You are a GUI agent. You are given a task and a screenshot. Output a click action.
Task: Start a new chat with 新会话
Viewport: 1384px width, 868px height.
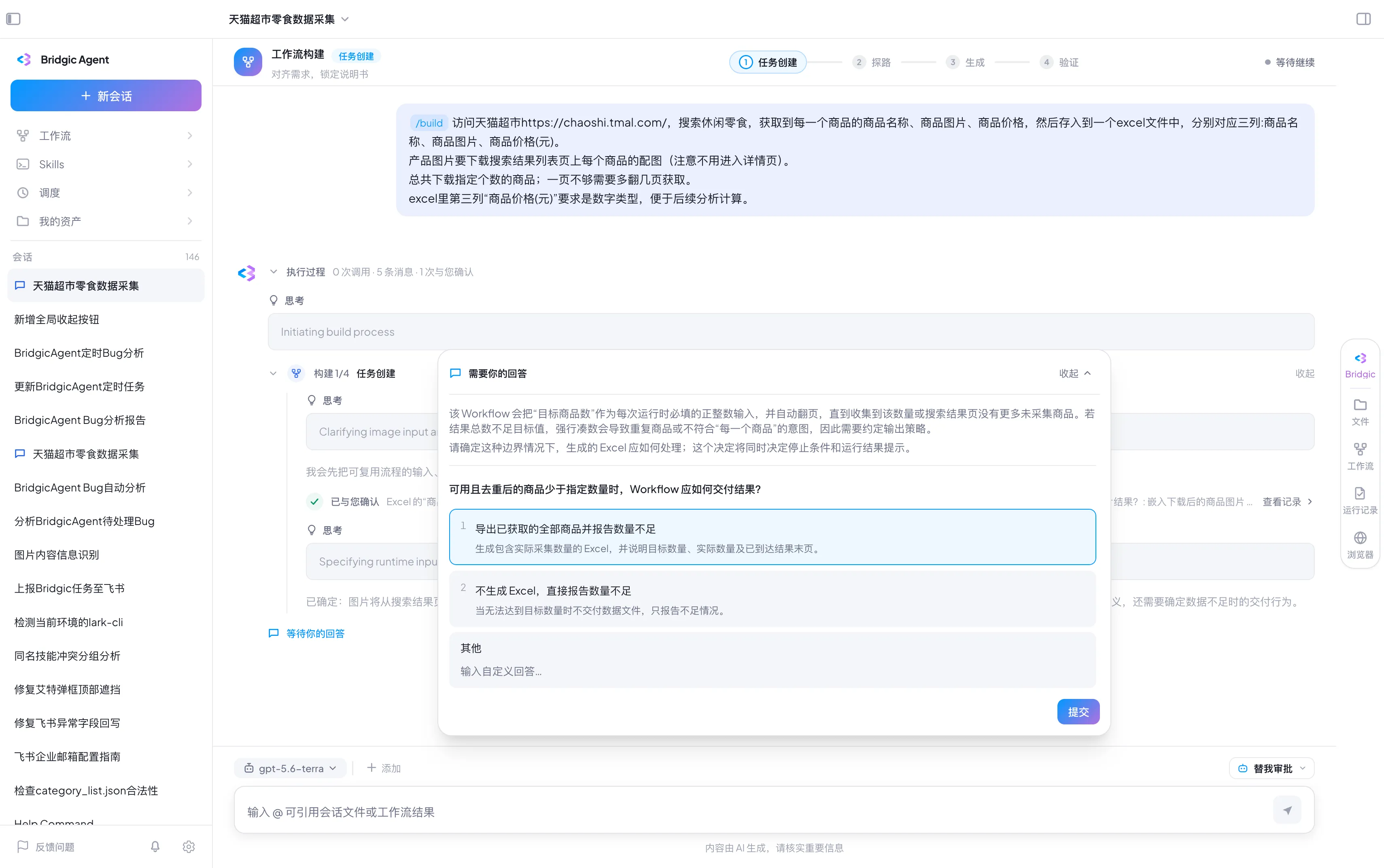(x=106, y=96)
